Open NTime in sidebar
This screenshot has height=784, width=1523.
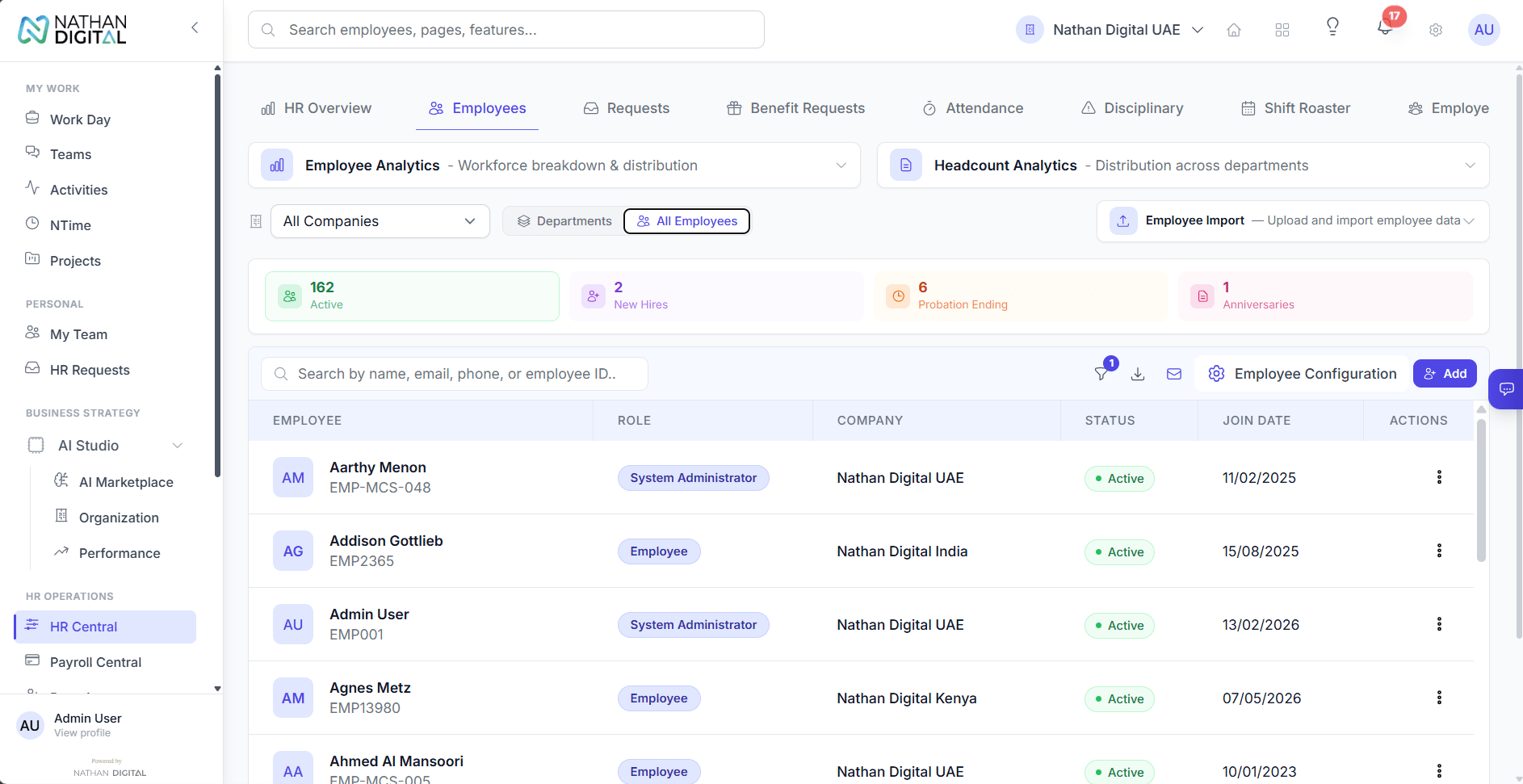point(105,225)
